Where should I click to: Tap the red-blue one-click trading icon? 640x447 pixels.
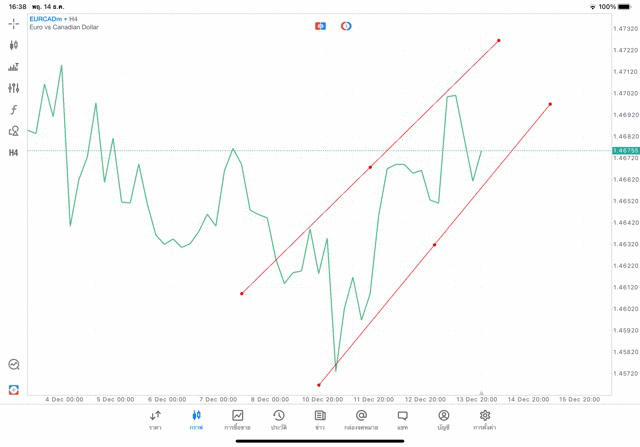pyautogui.click(x=320, y=25)
